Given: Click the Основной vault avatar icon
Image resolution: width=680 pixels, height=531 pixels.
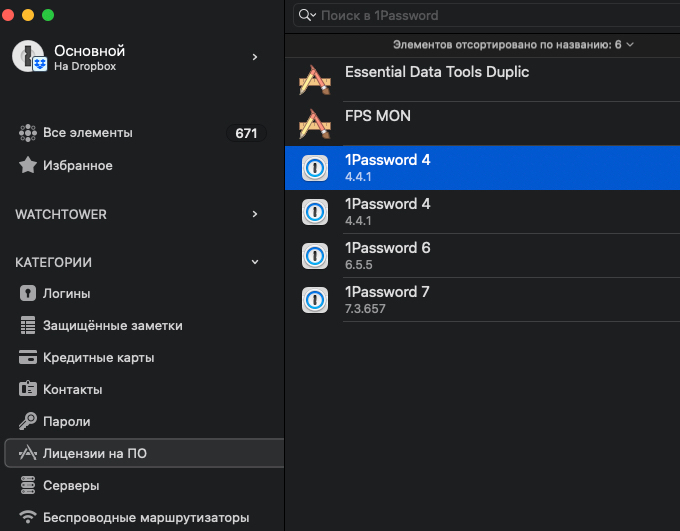Looking at the screenshot, I should 29,56.
